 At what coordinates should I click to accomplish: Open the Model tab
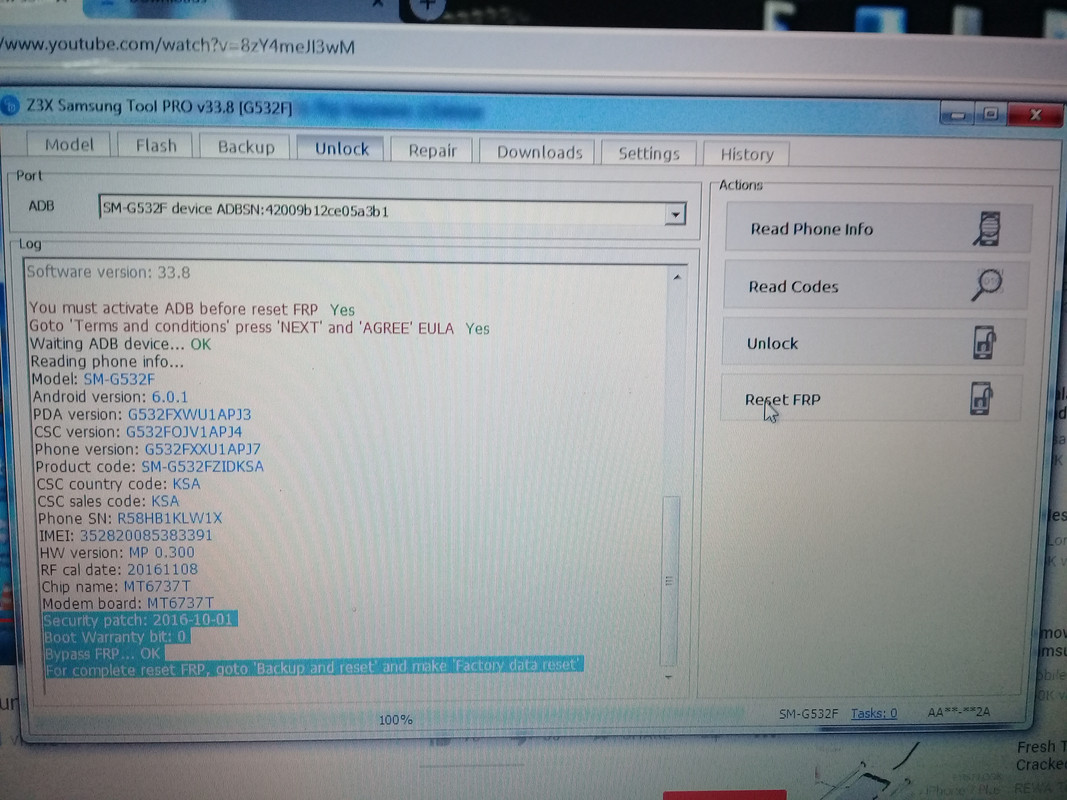point(69,145)
